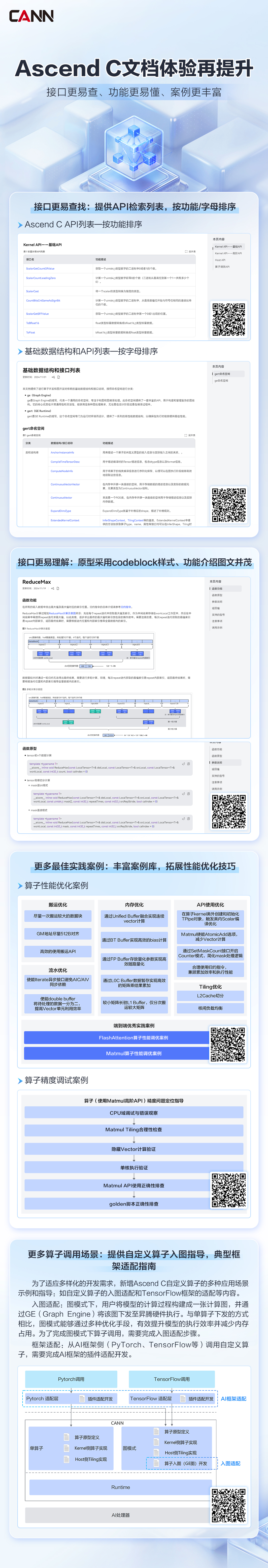Click document icon for 算子入图（GE图）开发
The height and width of the screenshot is (1568, 268).
(157, 1463)
